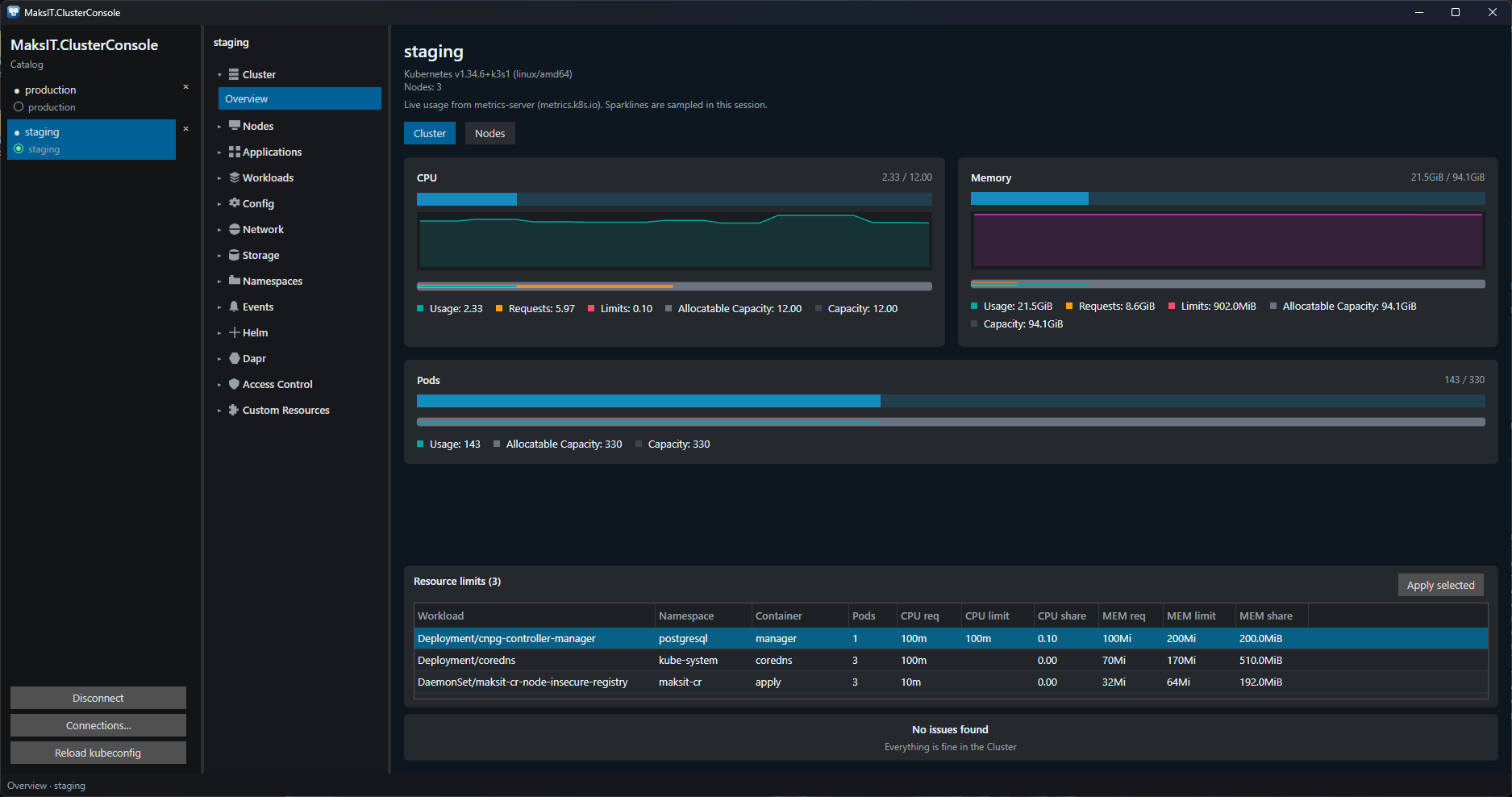Click the Disconnect button
Viewport: 1512px width, 797px height.
pyautogui.click(x=98, y=698)
